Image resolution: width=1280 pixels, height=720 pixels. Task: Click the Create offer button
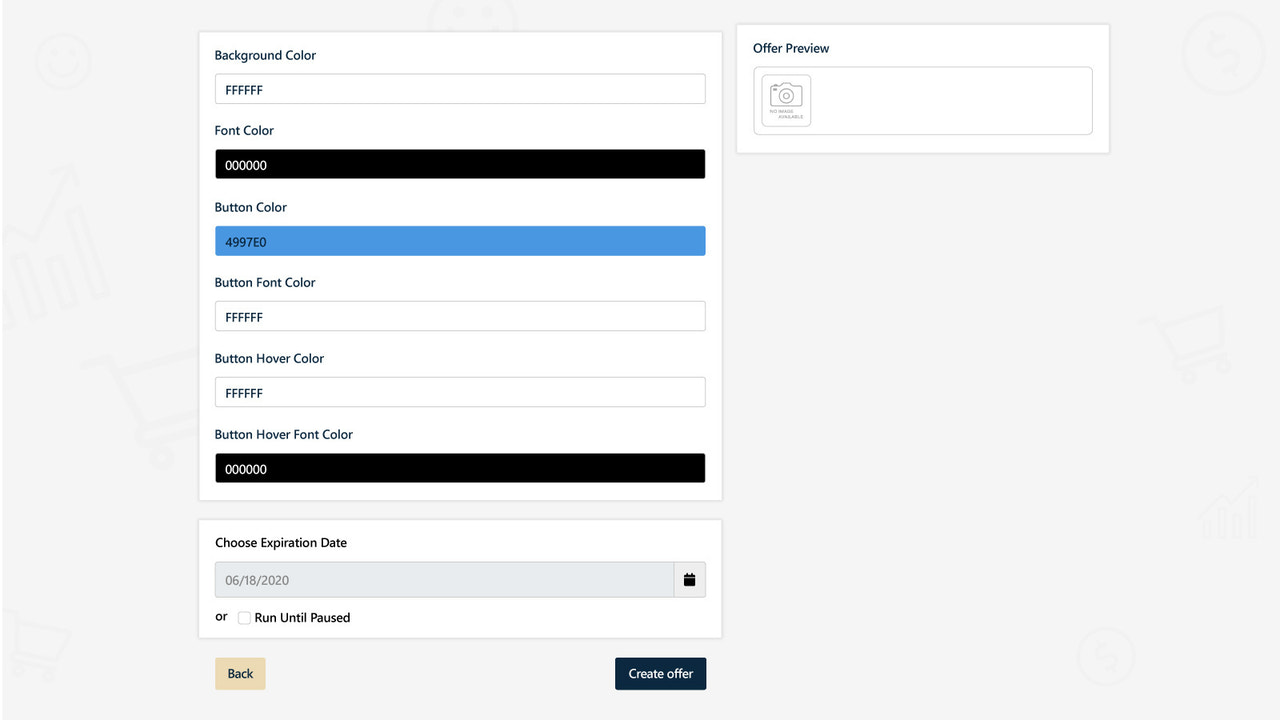(660, 673)
